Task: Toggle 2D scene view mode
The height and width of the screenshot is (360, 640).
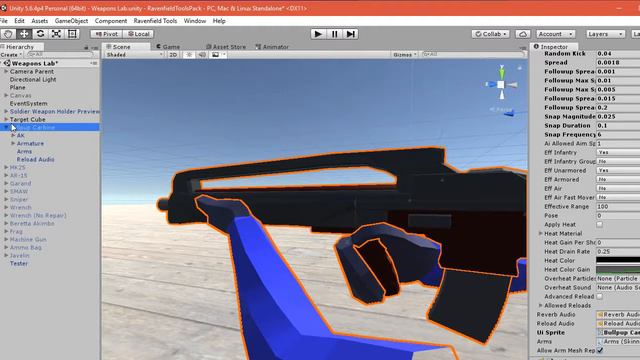Action: [173, 55]
